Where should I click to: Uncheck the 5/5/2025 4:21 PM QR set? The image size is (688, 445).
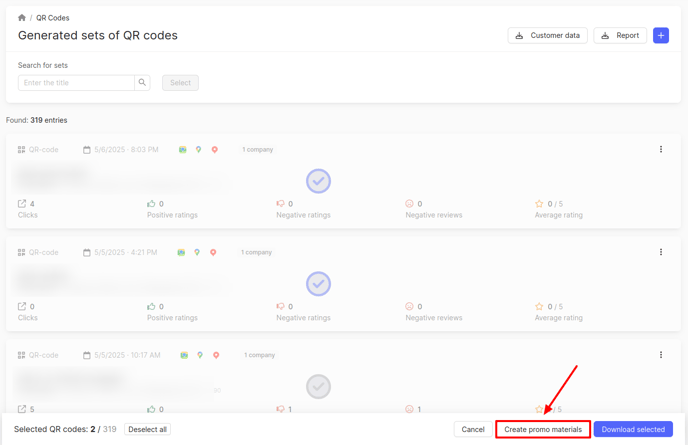pos(318,284)
